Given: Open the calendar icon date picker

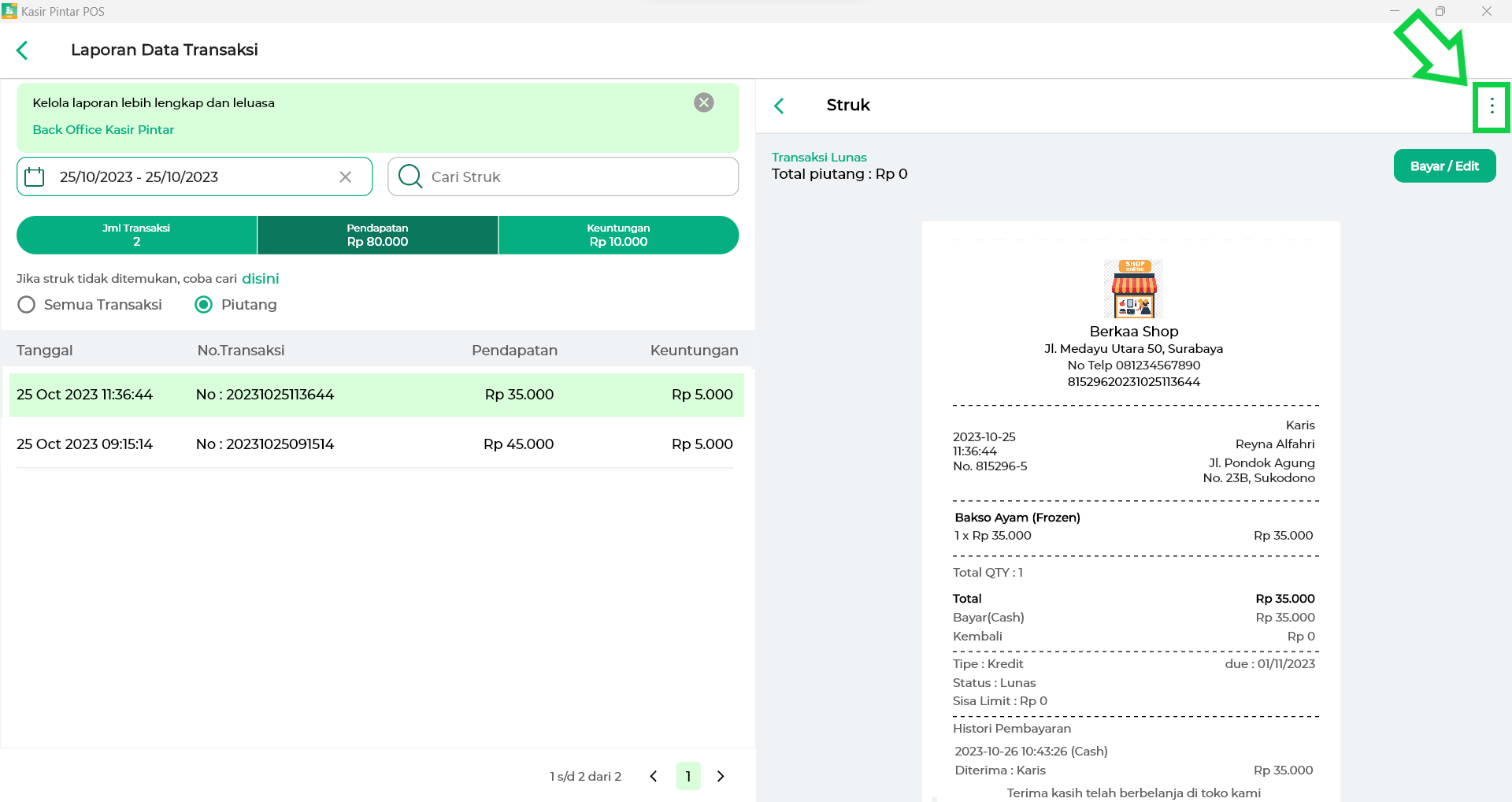Looking at the screenshot, I should (x=35, y=176).
